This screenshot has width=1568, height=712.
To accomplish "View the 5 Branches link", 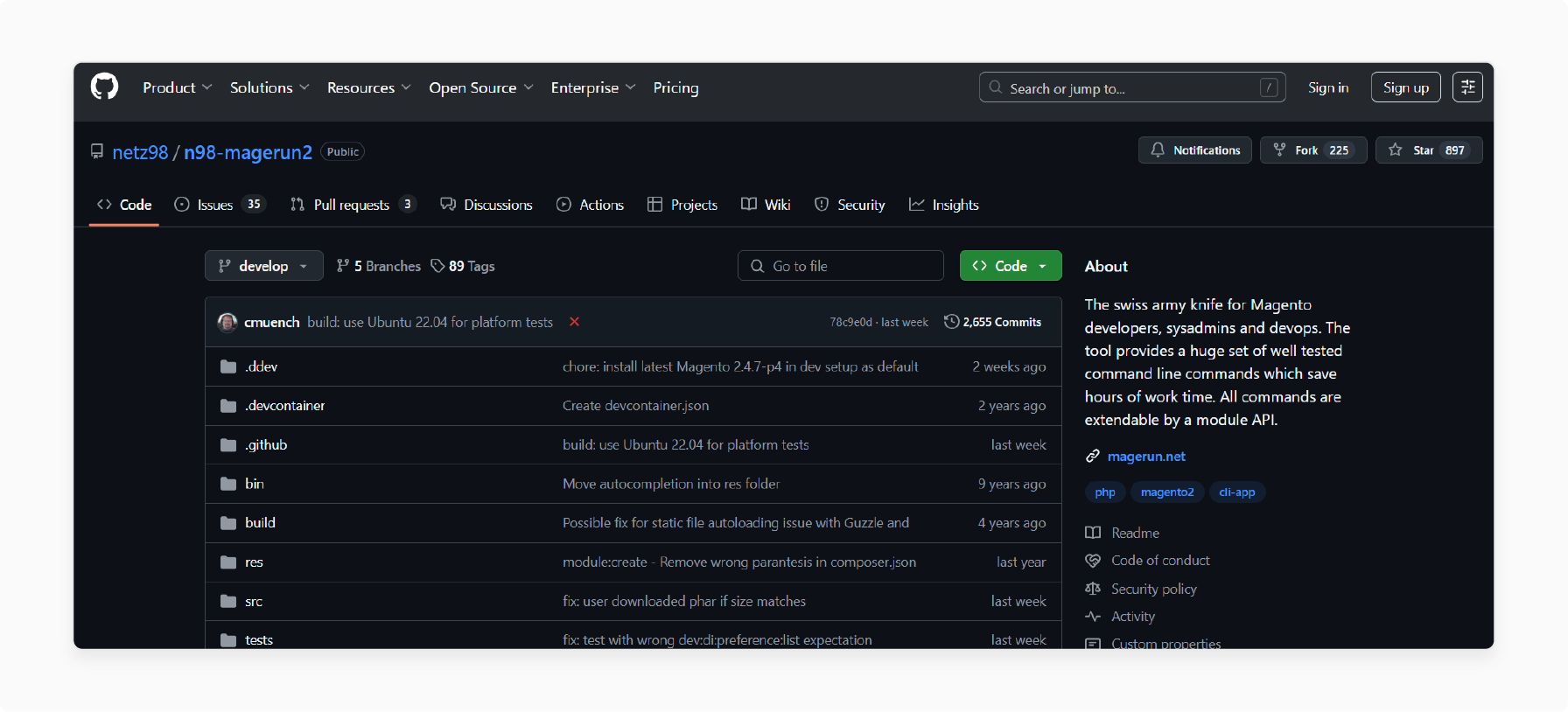I will (379, 266).
